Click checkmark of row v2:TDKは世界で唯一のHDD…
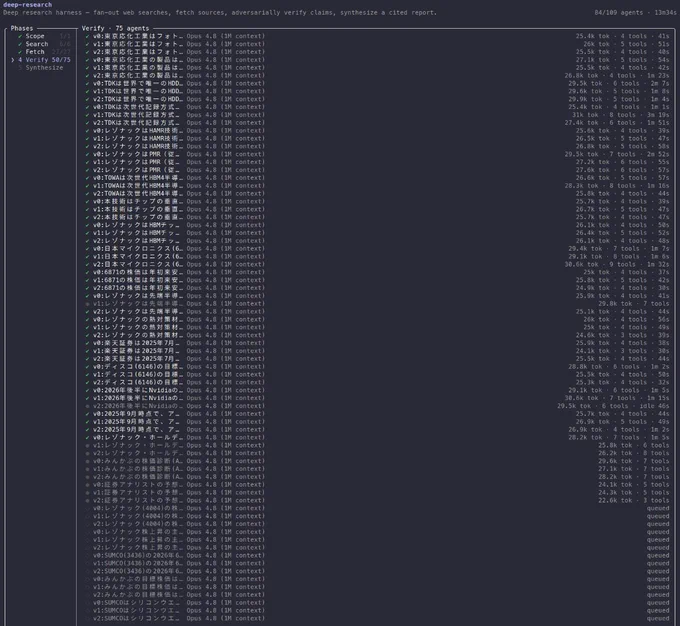The width and height of the screenshot is (680, 626). click(88, 99)
